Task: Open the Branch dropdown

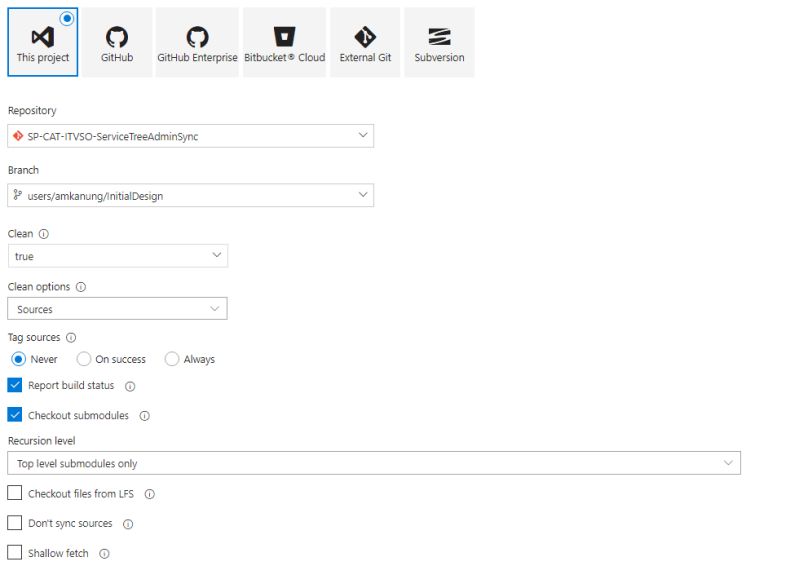Action: coord(191,195)
